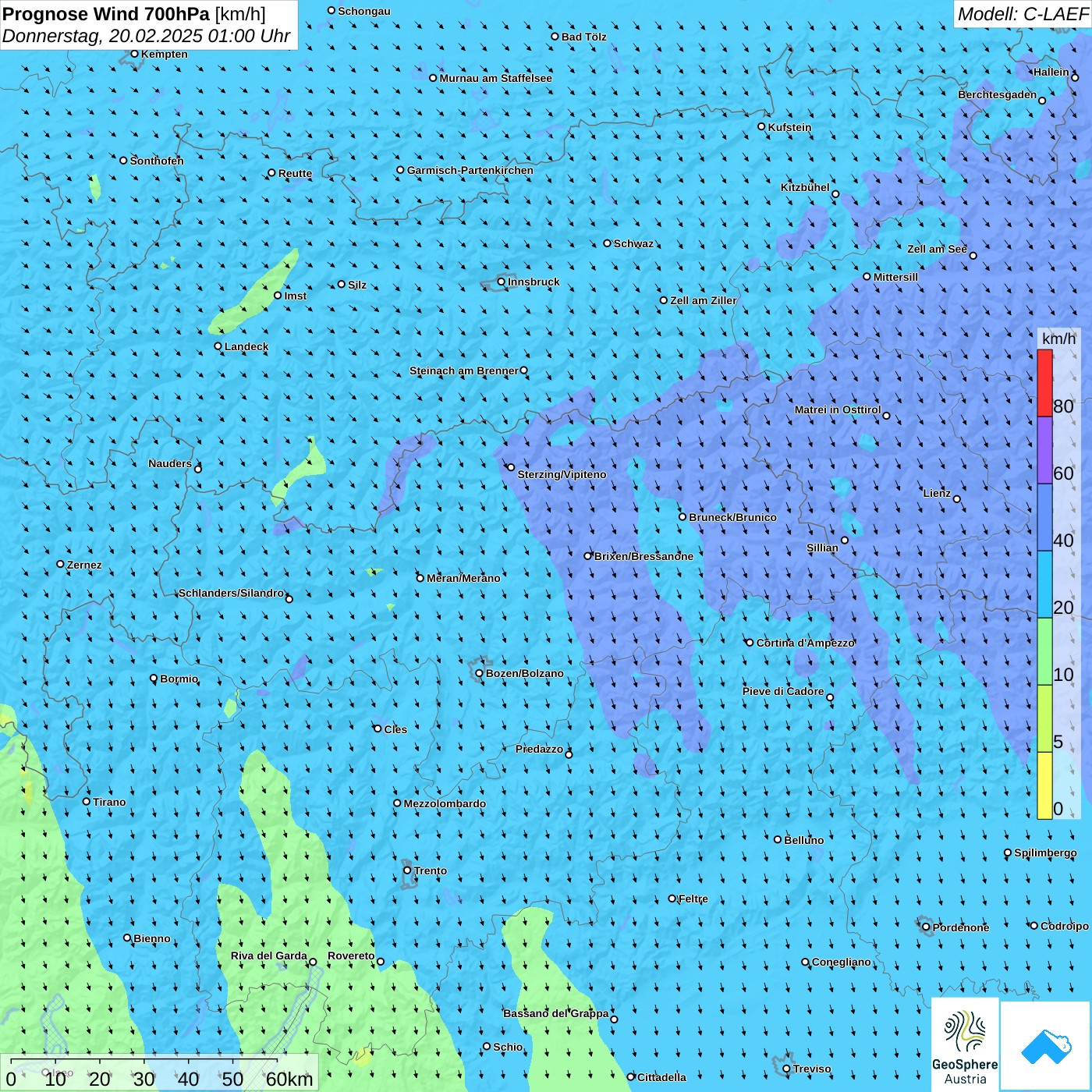1092x1092 pixels.
Task: Click the Kufstein city marker
Action: (762, 126)
